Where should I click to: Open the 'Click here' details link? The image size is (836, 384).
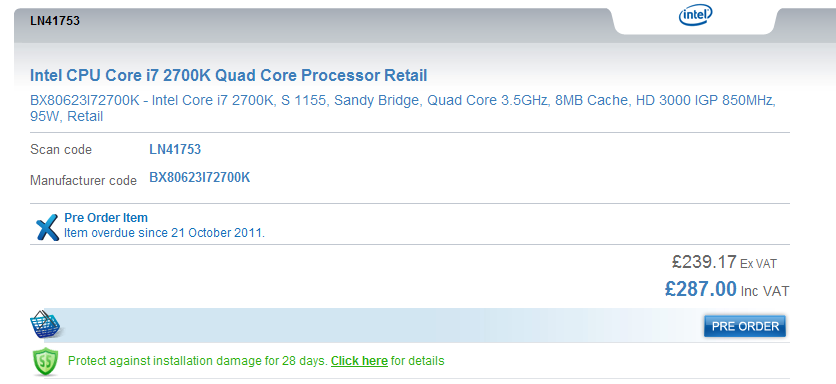coord(359,361)
